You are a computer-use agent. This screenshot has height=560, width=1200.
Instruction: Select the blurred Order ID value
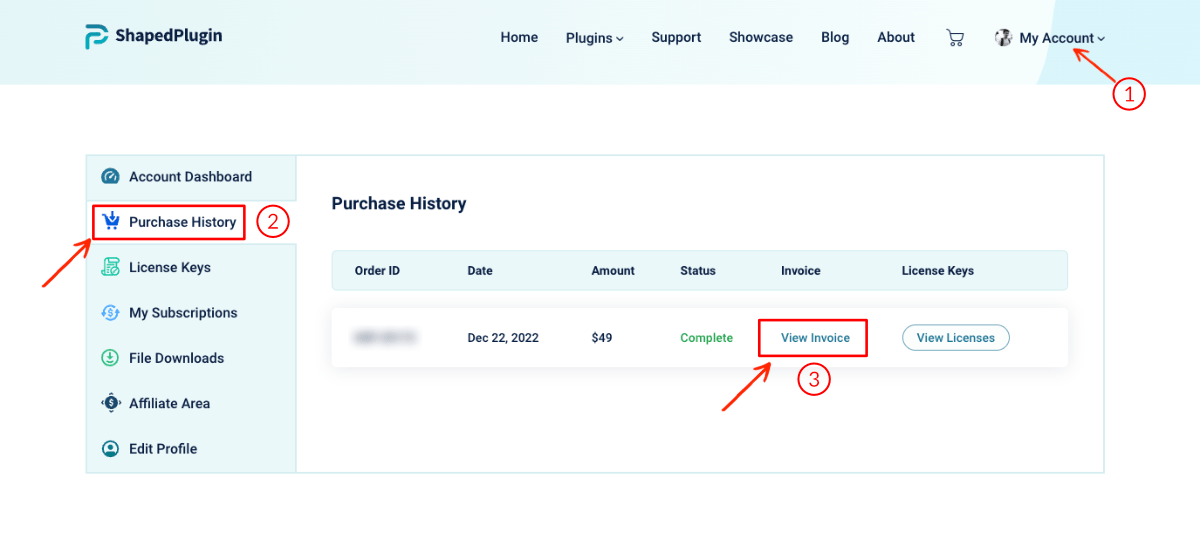[385, 338]
